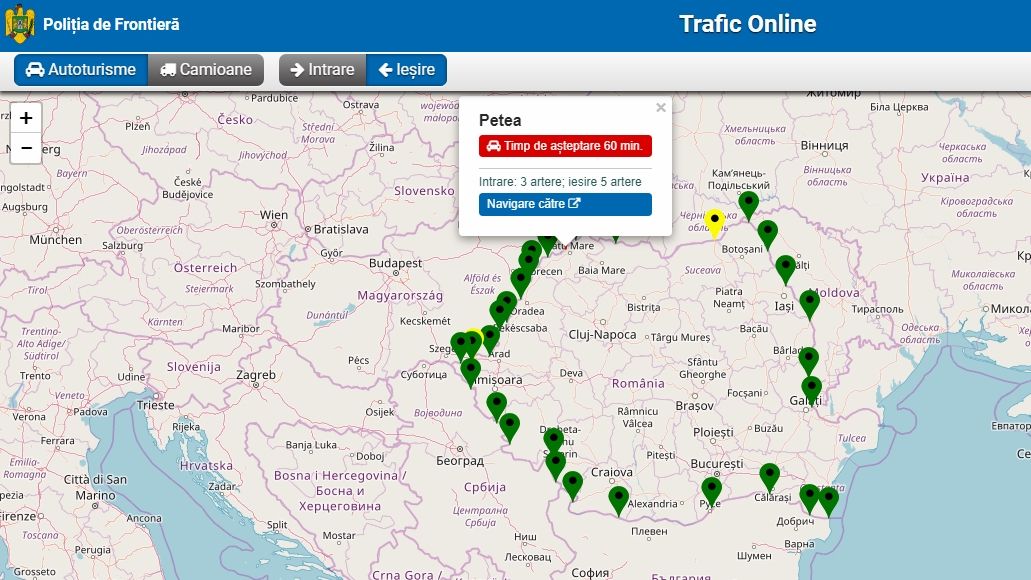Open the green marker near Călărași
The image size is (1031, 580).
click(x=769, y=476)
